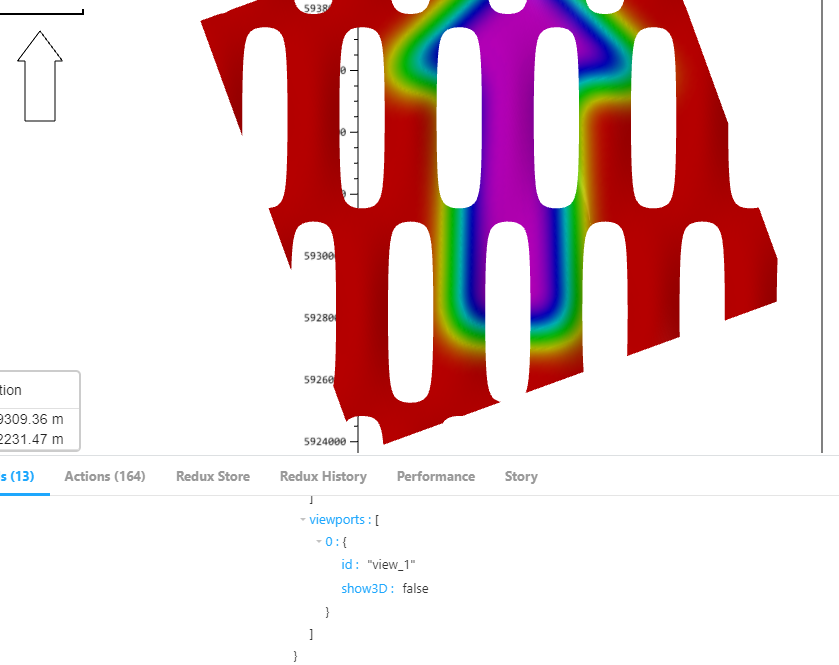Viewport: 839px width, 665px height.
Task: Switch to the Actions (164) tab
Action: (104, 476)
